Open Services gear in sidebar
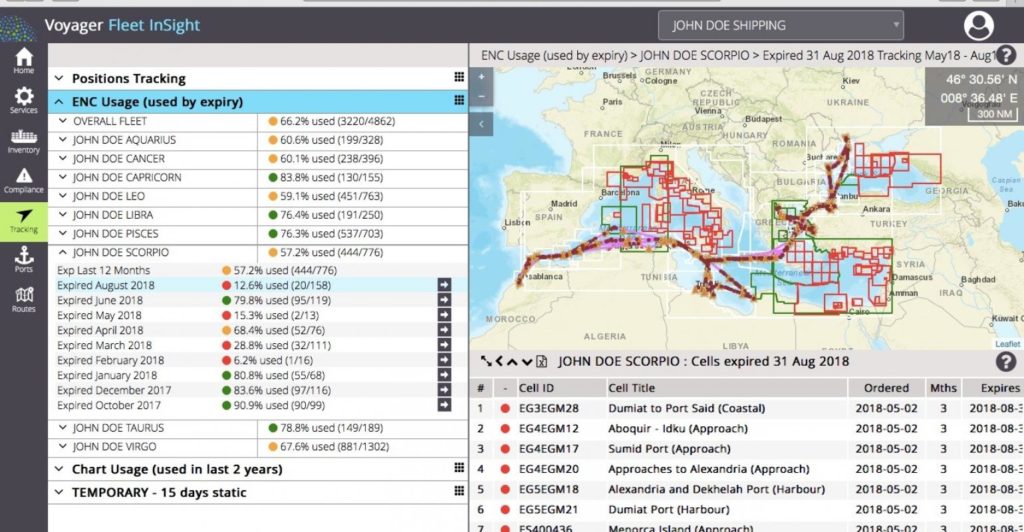This screenshot has width=1024, height=532. [24, 101]
